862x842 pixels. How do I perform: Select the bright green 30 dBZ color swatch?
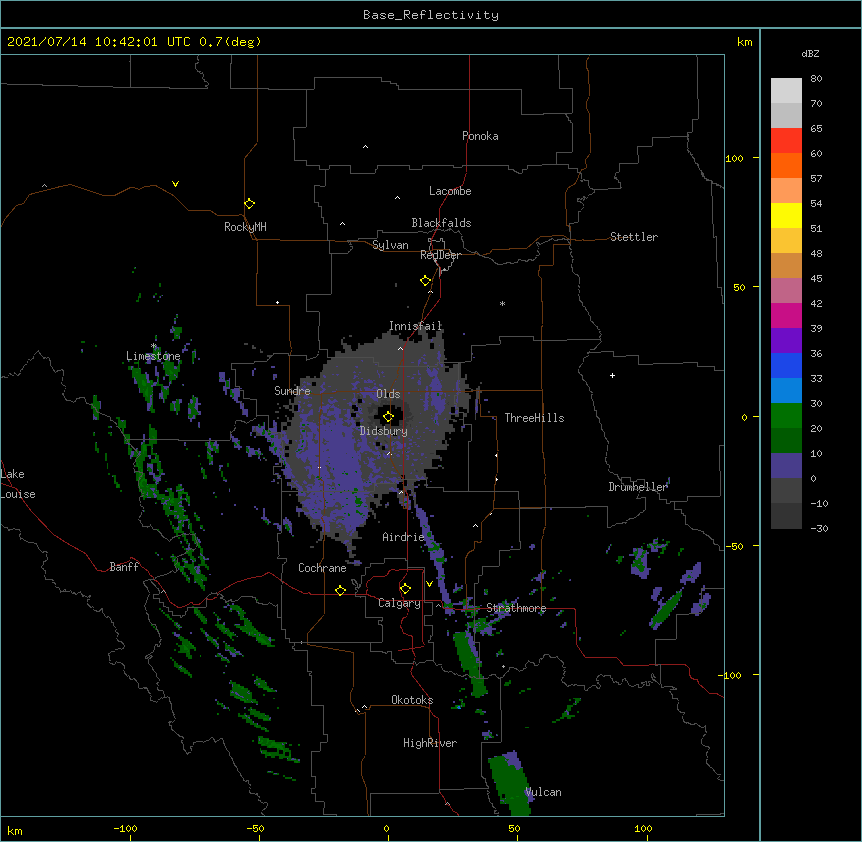786,416
